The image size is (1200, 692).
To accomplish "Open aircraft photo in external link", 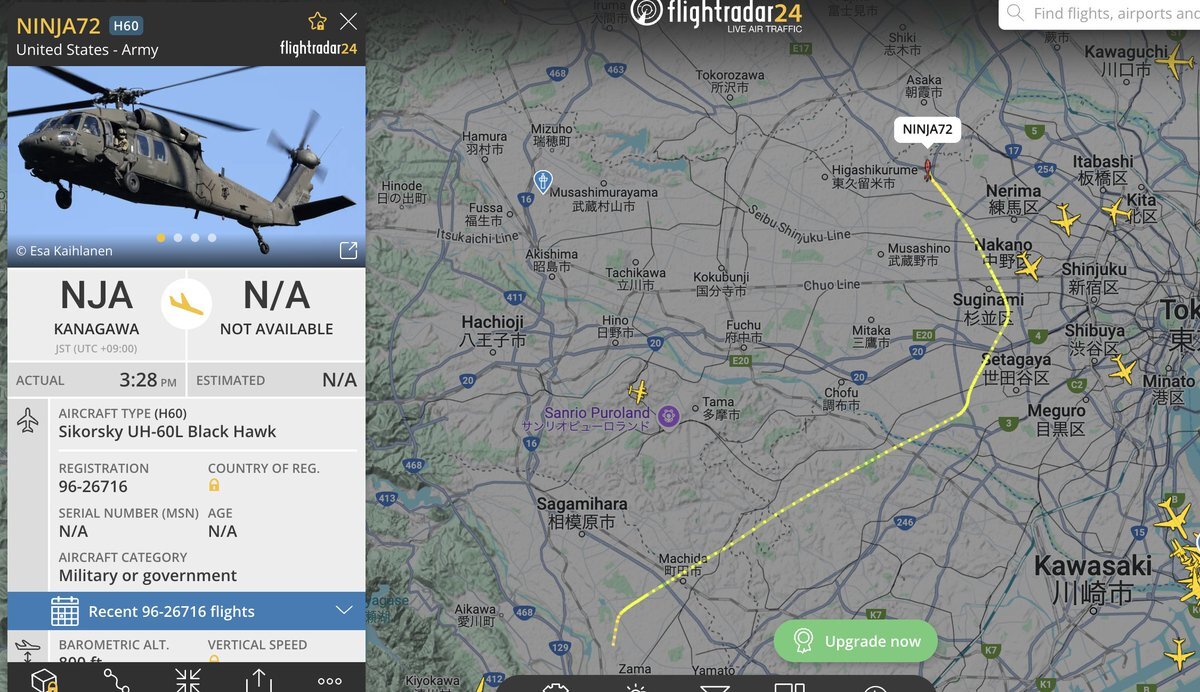I will click(x=348, y=250).
